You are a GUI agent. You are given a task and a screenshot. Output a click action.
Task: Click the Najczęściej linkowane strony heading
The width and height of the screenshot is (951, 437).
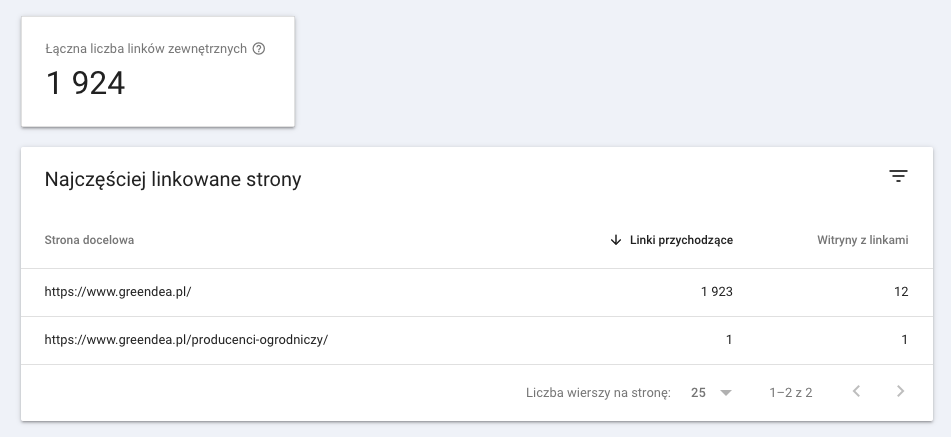(173, 180)
